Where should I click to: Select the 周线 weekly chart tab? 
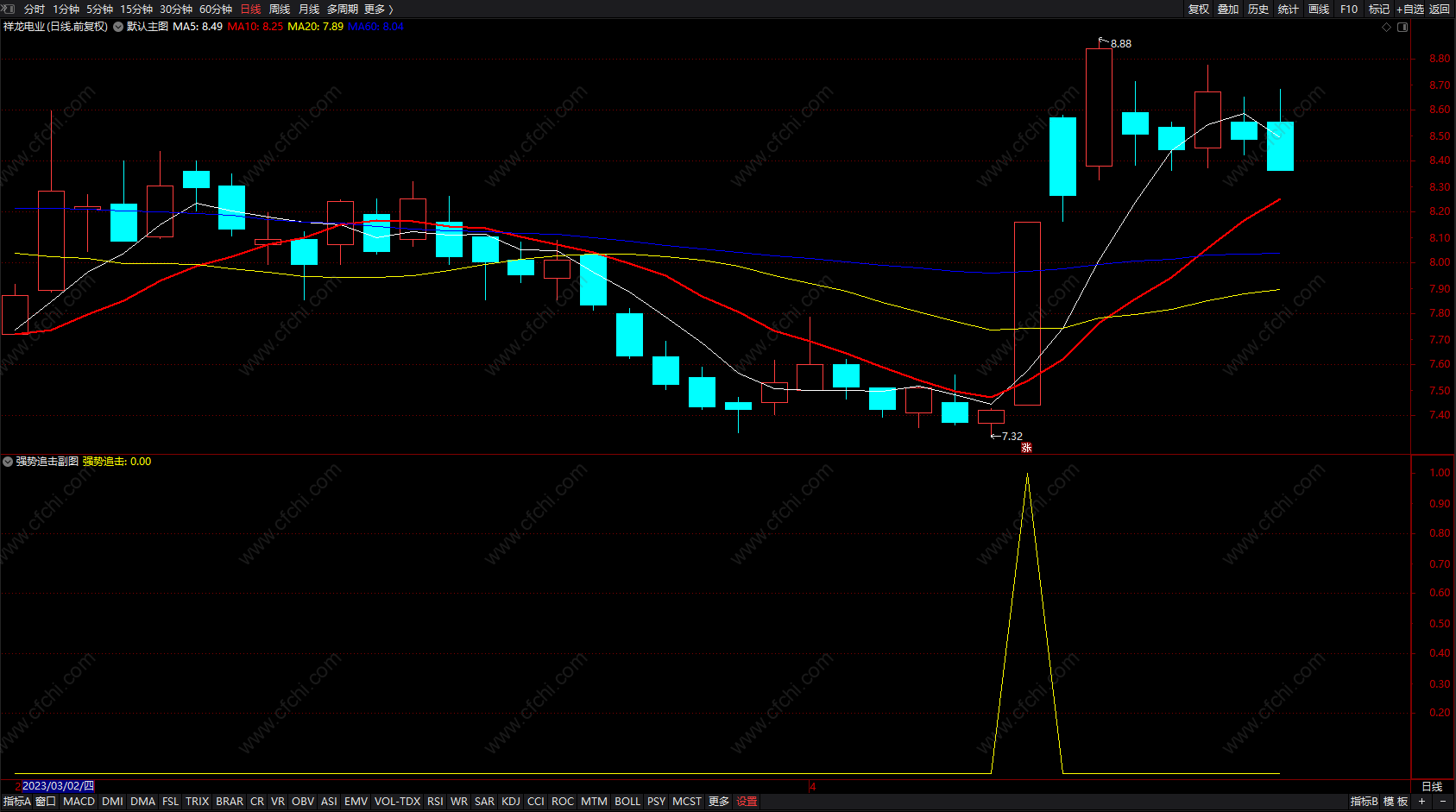pos(280,9)
